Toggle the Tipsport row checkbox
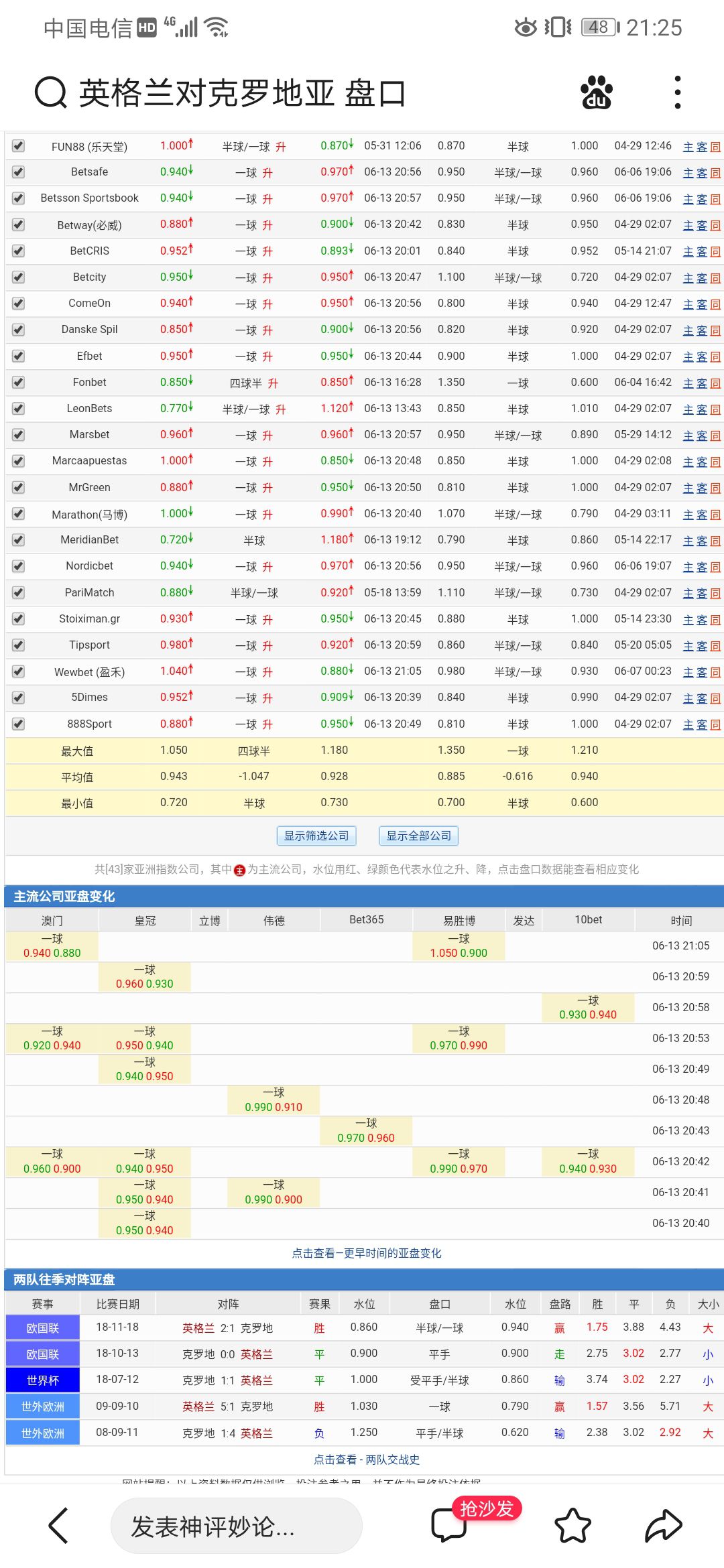The width and height of the screenshot is (724, 1568). (18, 645)
